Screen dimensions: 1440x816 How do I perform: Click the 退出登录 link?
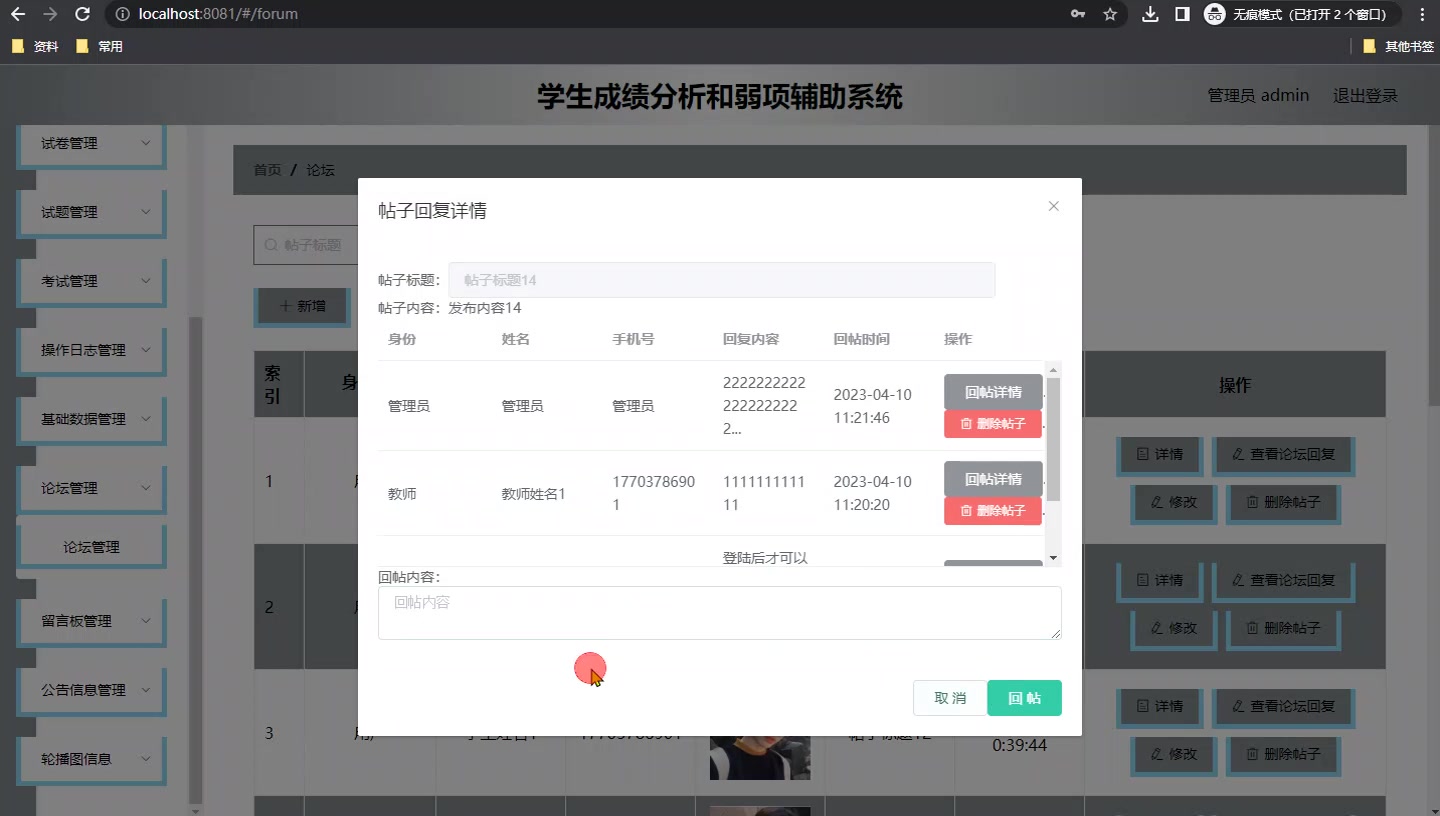(x=1366, y=95)
